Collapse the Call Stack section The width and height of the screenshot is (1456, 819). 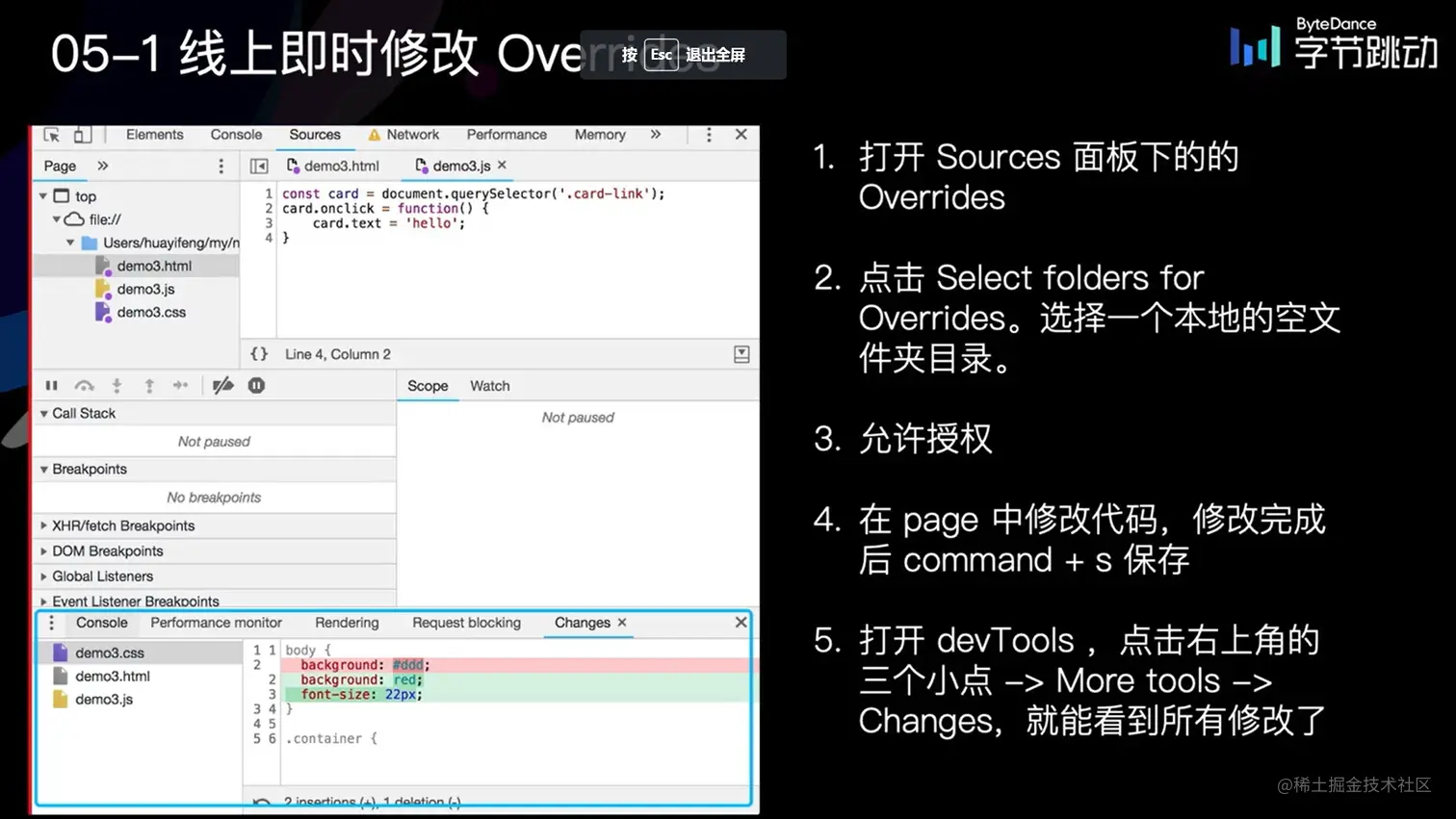(x=43, y=414)
